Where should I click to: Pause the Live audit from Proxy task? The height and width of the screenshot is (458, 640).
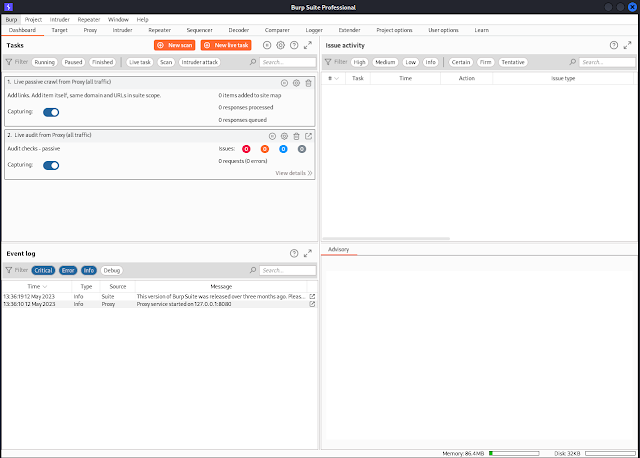pos(272,136)
